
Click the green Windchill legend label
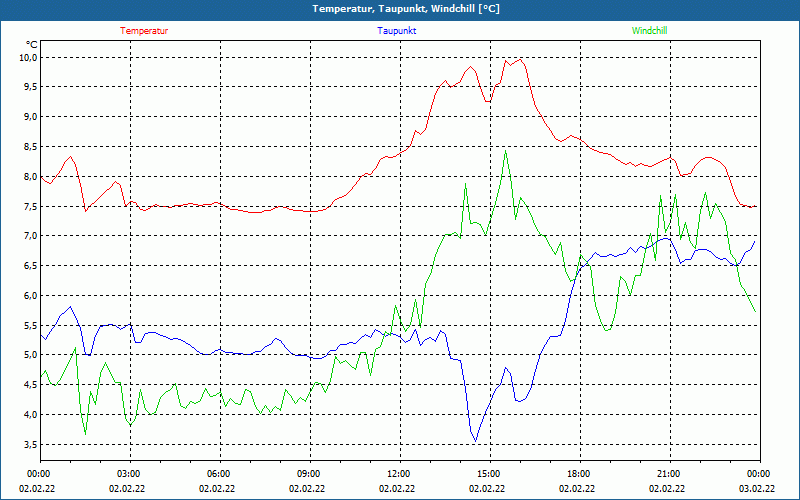649,31
